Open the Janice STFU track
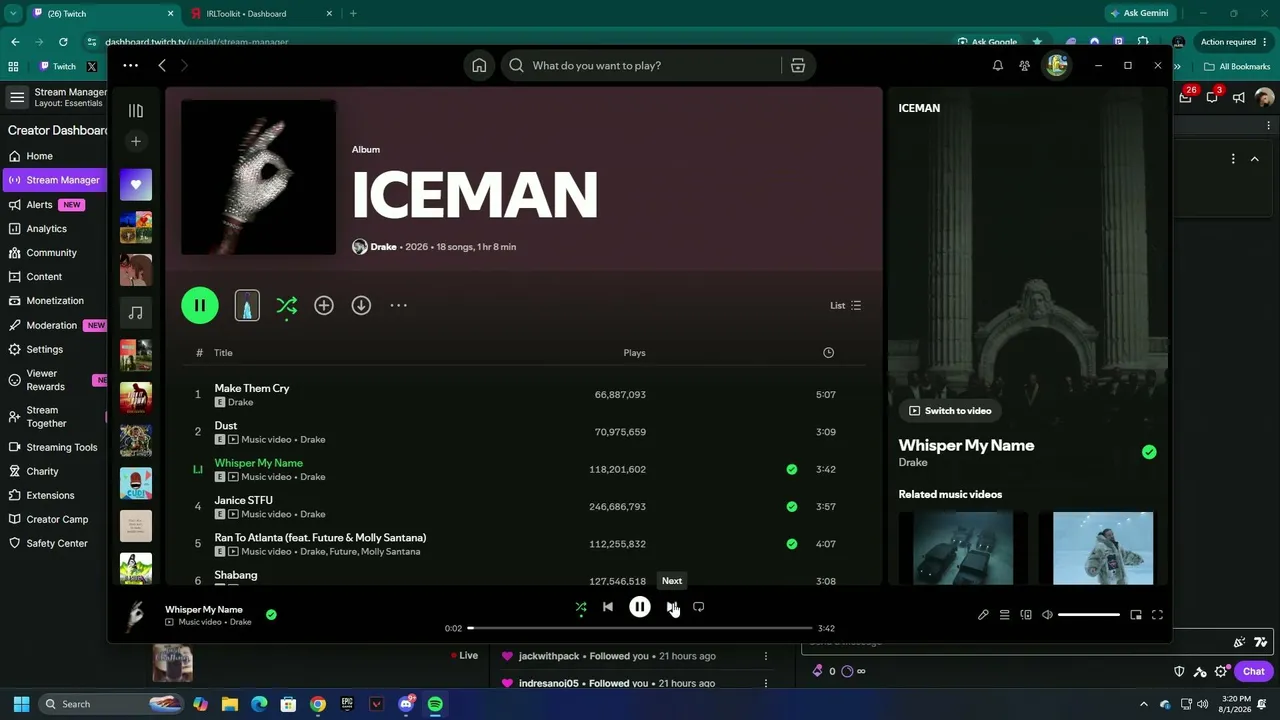 [x=243, y=500]
